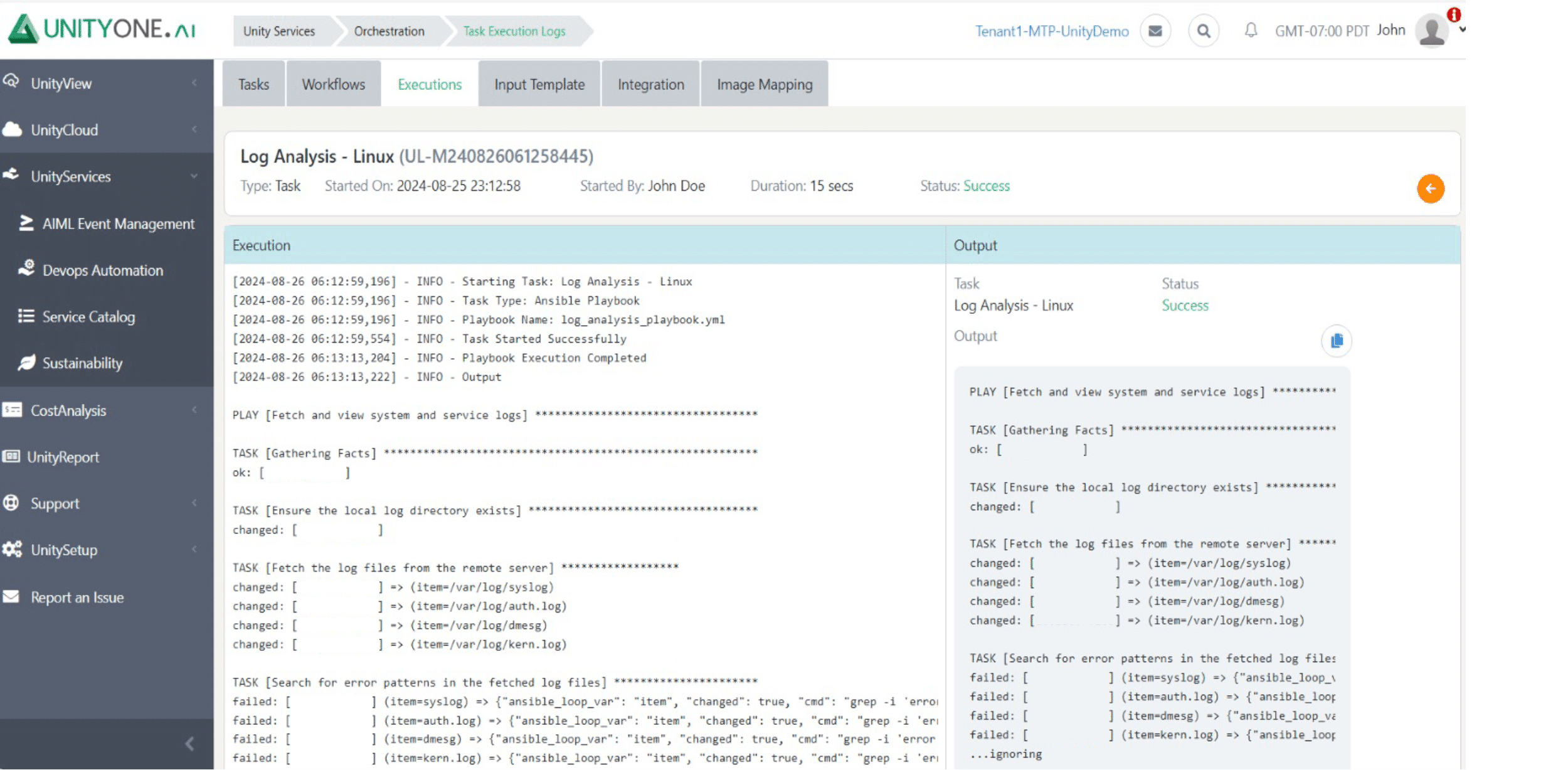Click the Sustainability leaf icon

26,362
